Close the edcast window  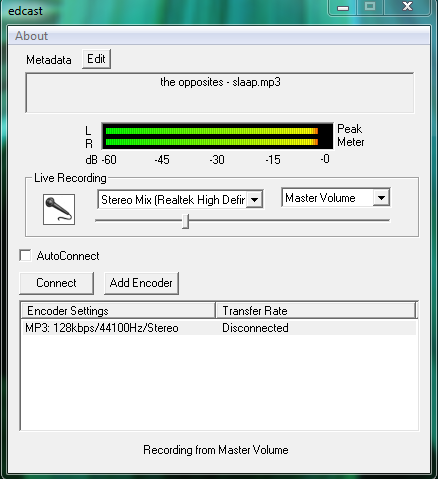[407, 7]
